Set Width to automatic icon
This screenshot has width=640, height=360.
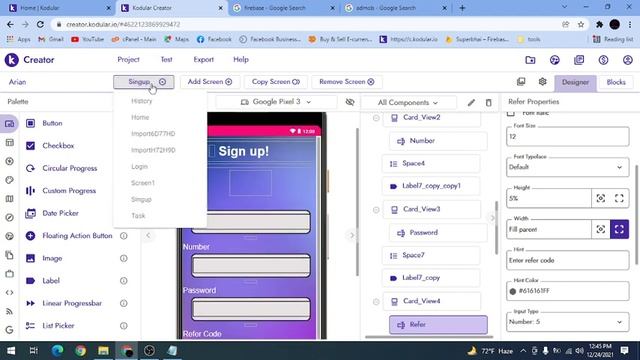(600, 229)
